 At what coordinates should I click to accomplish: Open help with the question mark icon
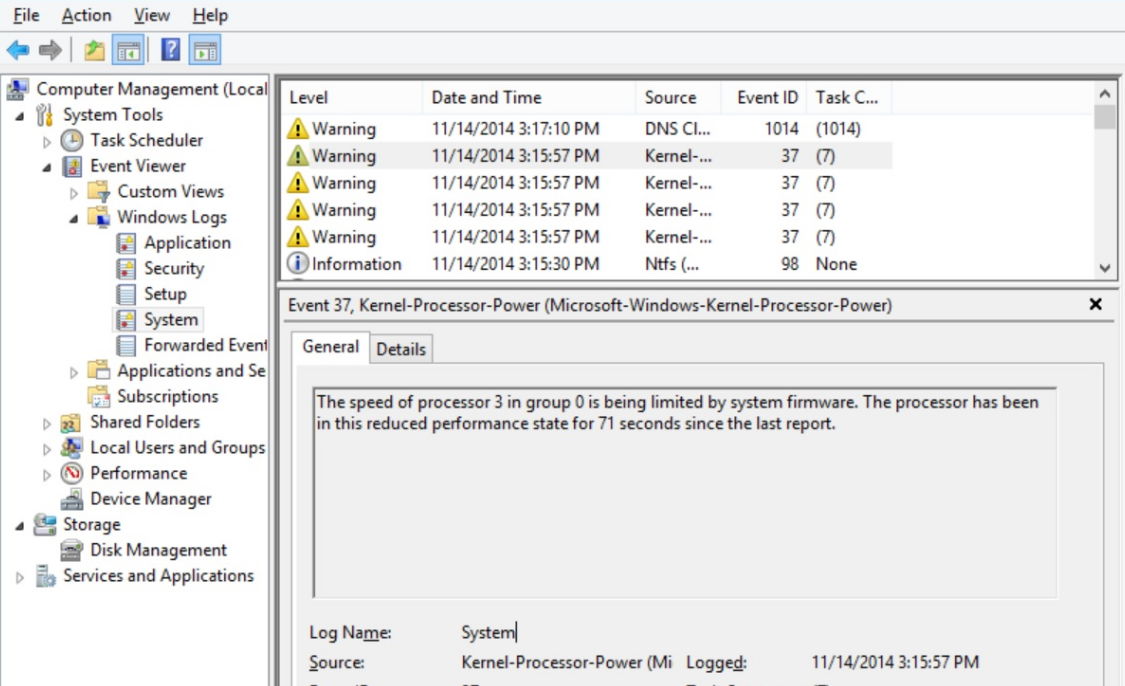point(171,50)
